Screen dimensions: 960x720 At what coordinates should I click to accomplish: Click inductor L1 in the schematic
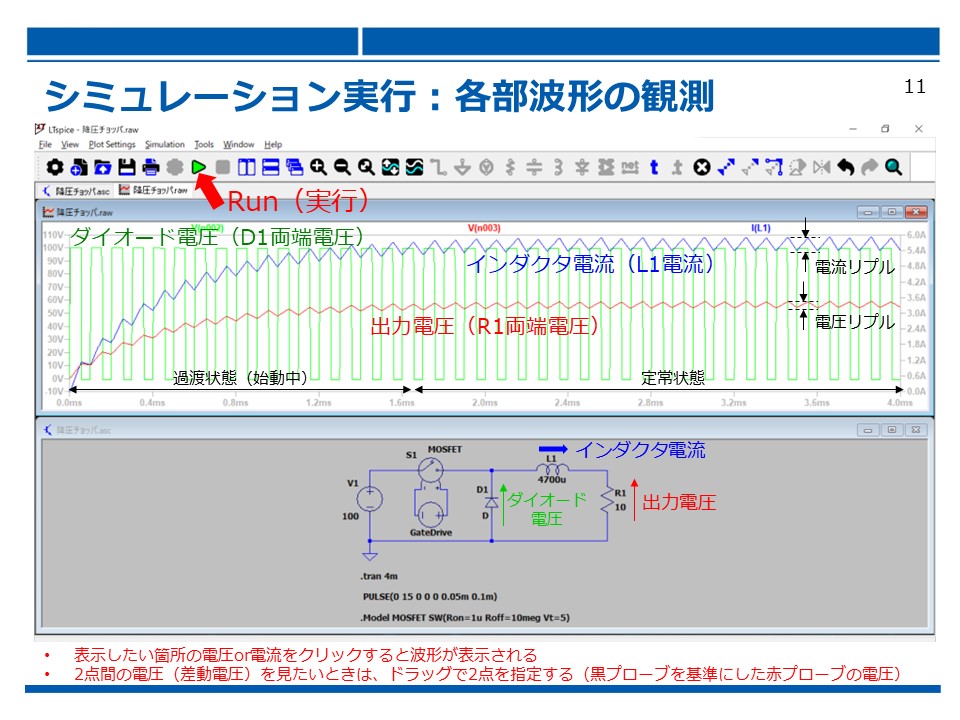click(552, 470)
